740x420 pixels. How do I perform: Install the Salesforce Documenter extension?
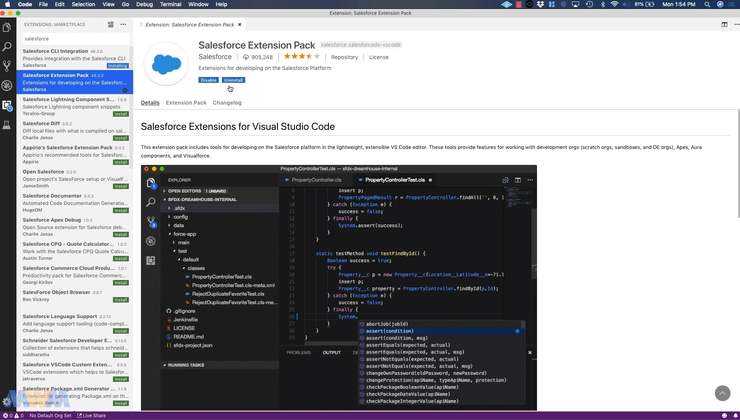(x=120, y=210)
